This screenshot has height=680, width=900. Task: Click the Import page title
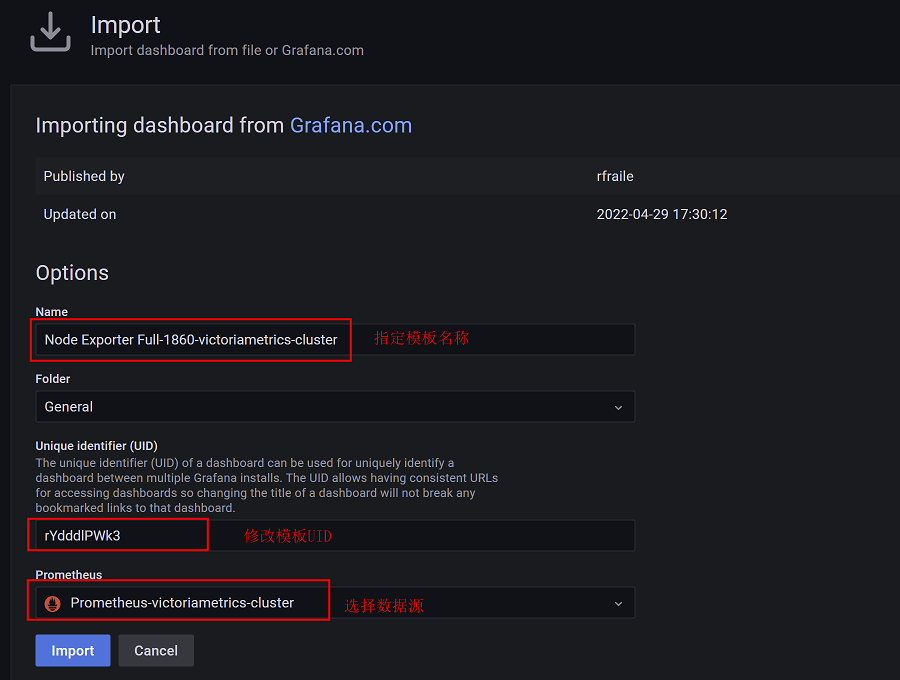(x=126, y=25)
